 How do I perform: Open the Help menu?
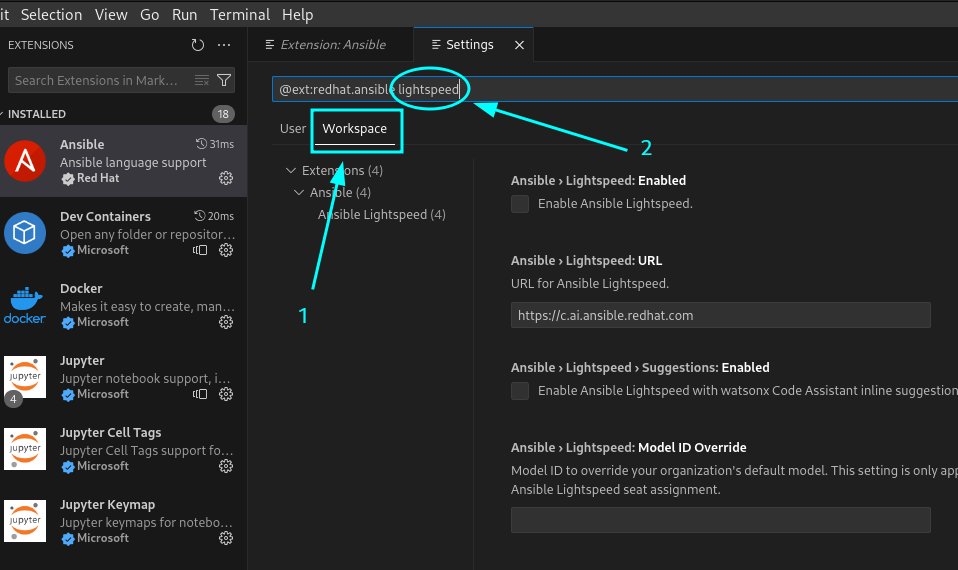click(x=298, y=15)
